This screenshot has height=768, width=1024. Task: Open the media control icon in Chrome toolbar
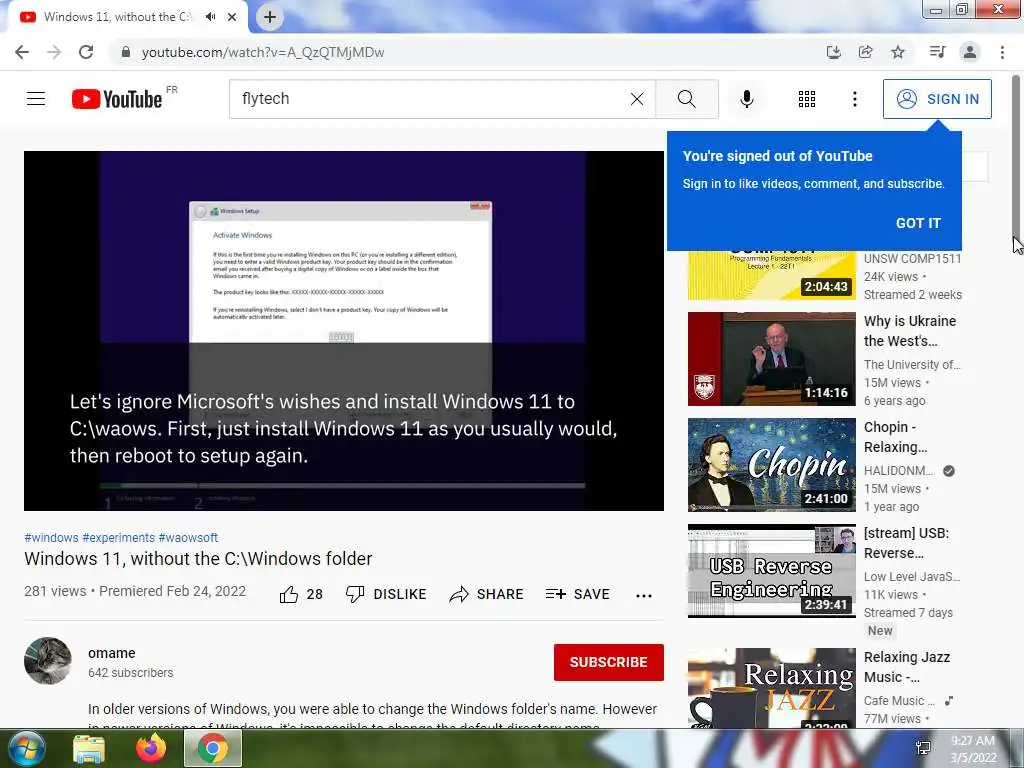(937, 52)
